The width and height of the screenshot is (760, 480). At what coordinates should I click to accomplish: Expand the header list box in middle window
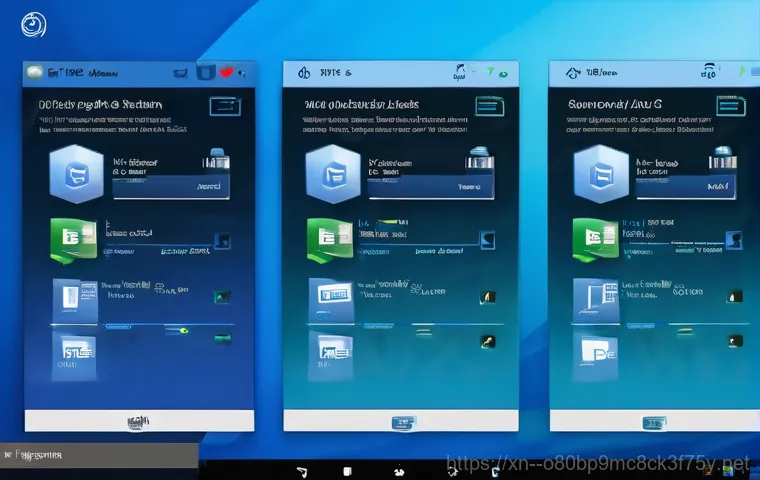coord(486,107)
